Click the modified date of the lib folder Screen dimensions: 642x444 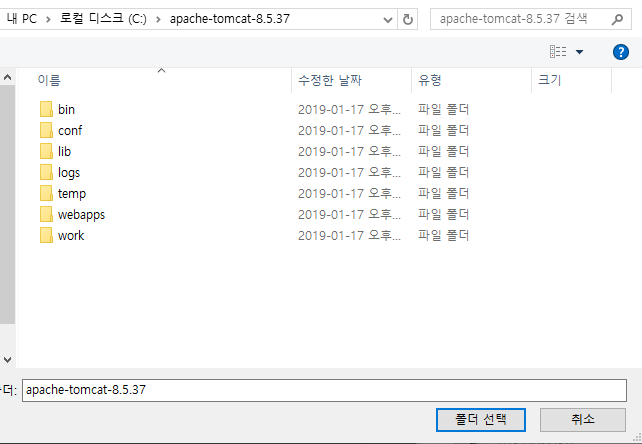point(349,151)
